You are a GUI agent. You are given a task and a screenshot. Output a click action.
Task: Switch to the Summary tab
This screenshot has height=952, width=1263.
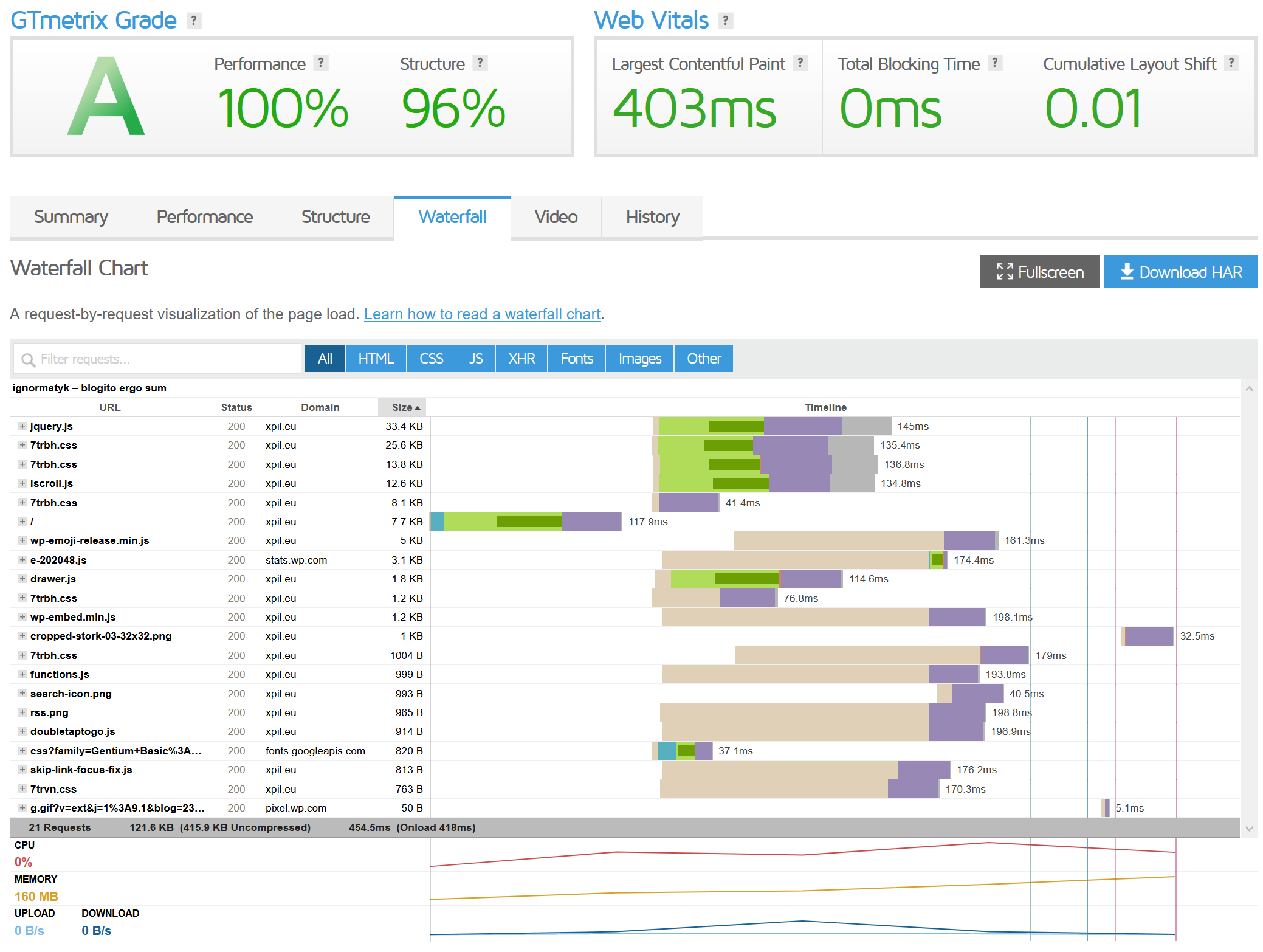71,217
